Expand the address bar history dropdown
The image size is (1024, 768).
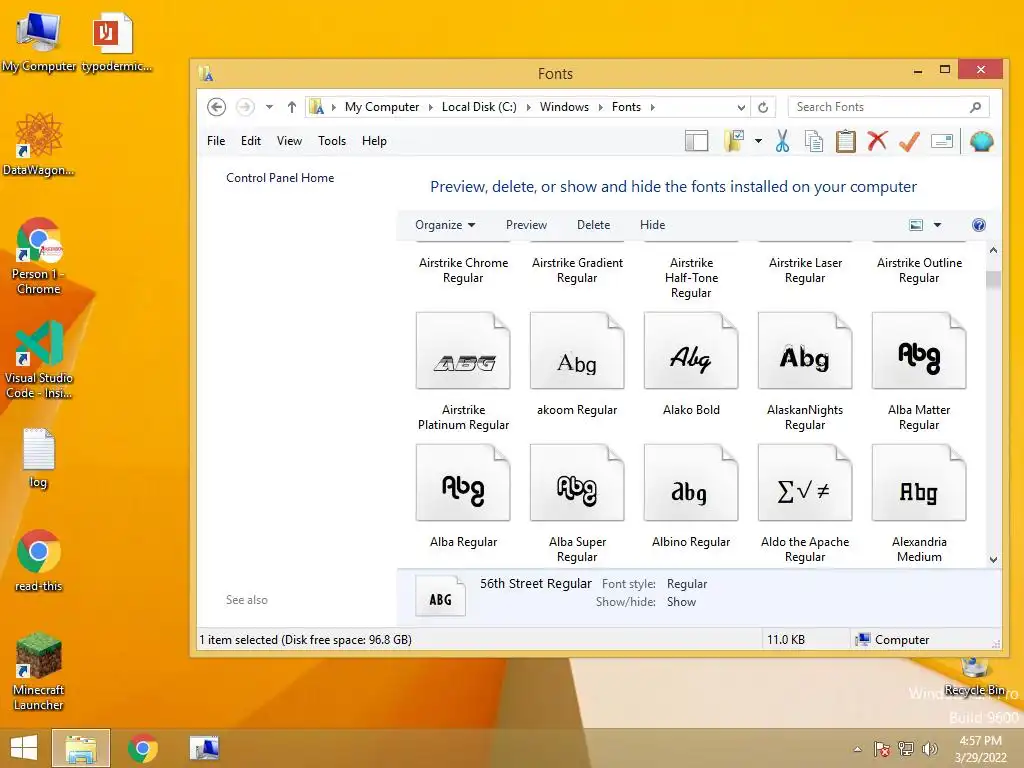[x=741, y=107]
